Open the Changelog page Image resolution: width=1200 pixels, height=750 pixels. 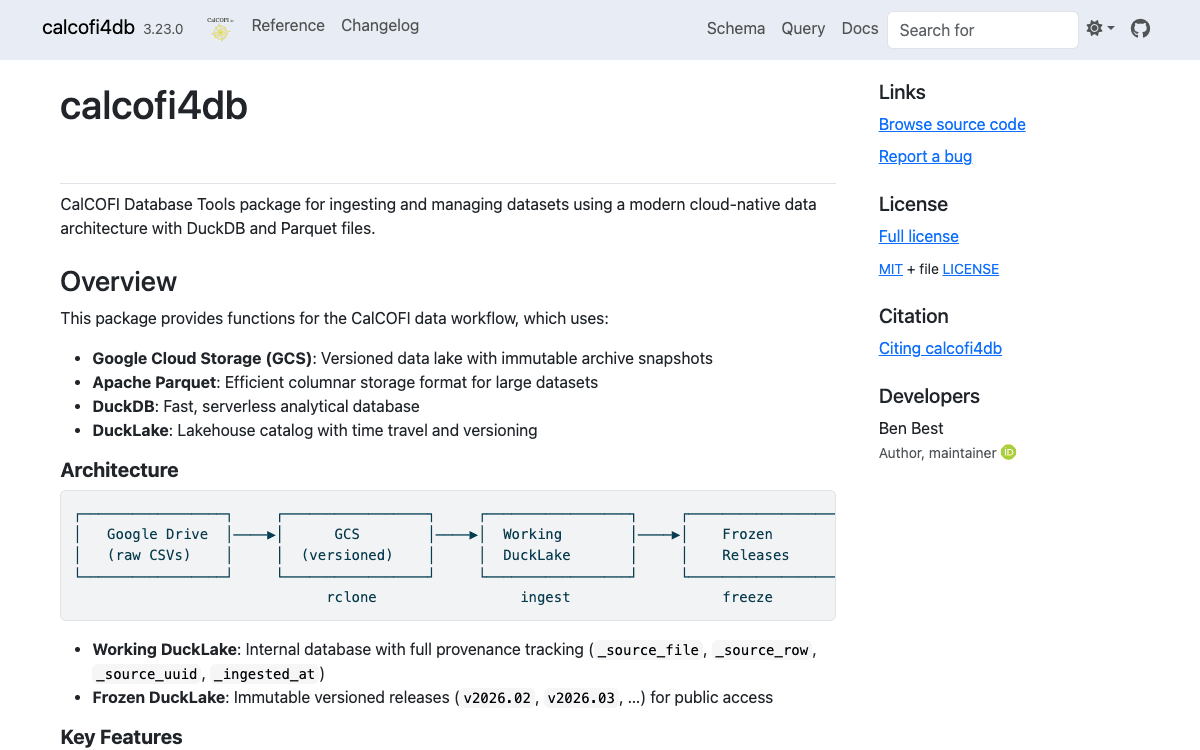pyautogui.click(x=380, y=26)
